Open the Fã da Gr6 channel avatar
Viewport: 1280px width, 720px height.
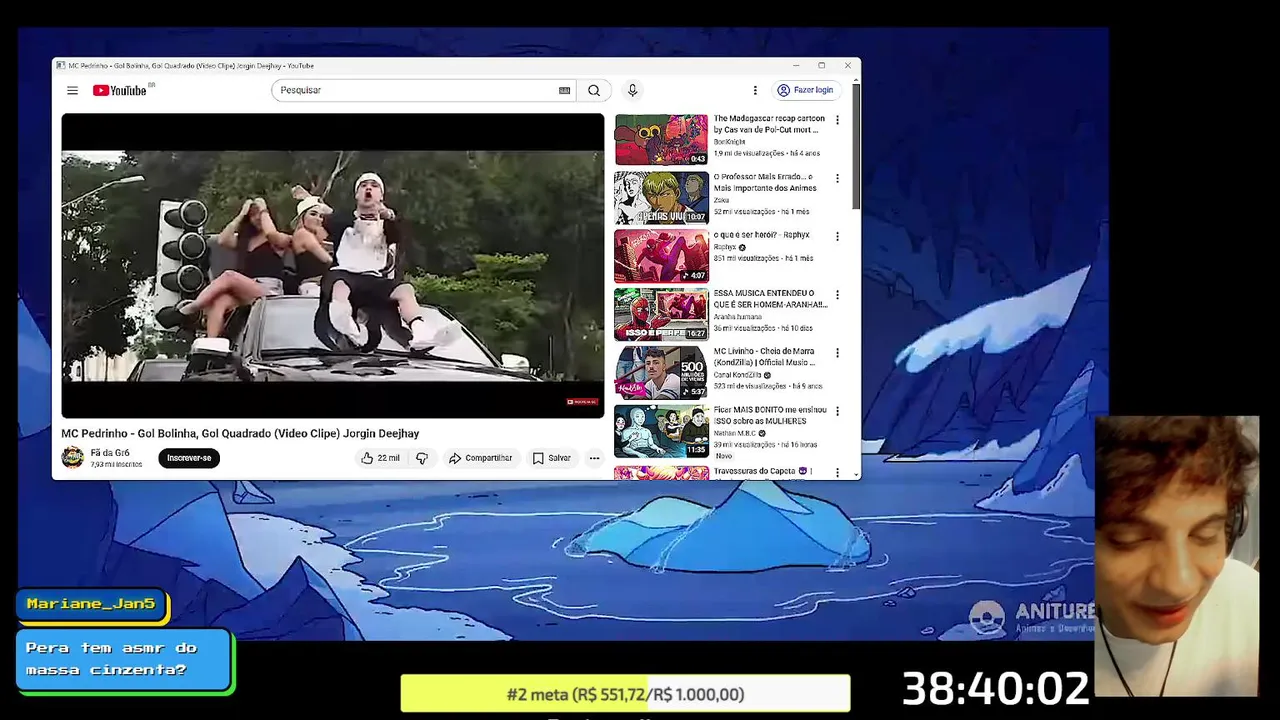[x=72, y=458]
